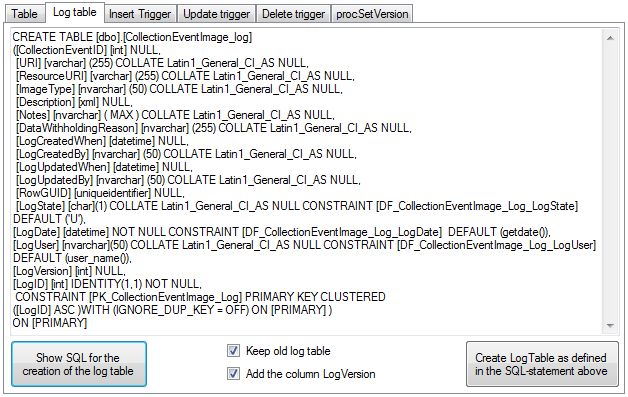Screen dimensions: 628x397
Task: Uncheck Keep old log table
Action: tap(233, 351)
